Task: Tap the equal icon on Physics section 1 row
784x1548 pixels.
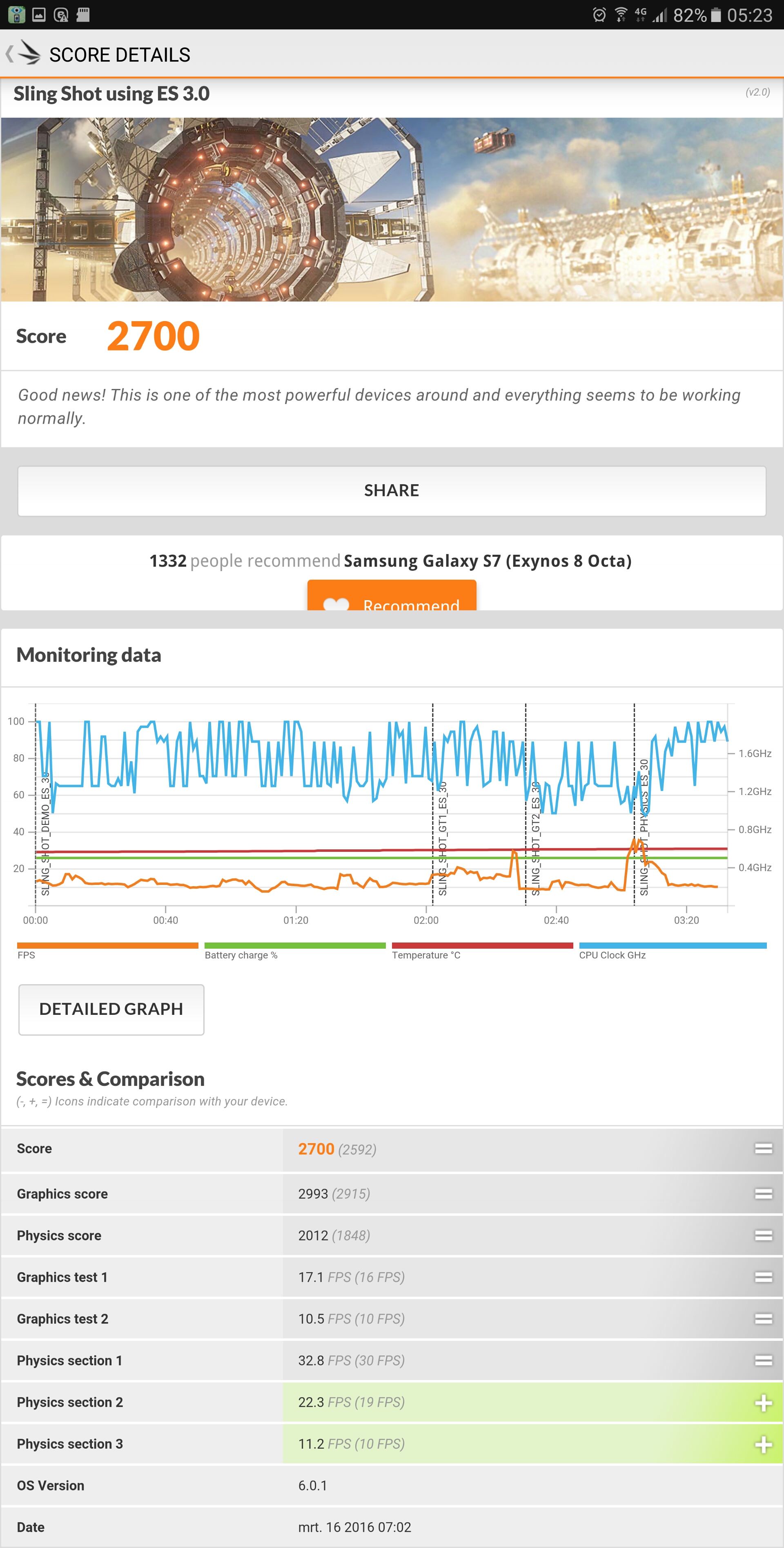Action: [x=764, y=1360]
